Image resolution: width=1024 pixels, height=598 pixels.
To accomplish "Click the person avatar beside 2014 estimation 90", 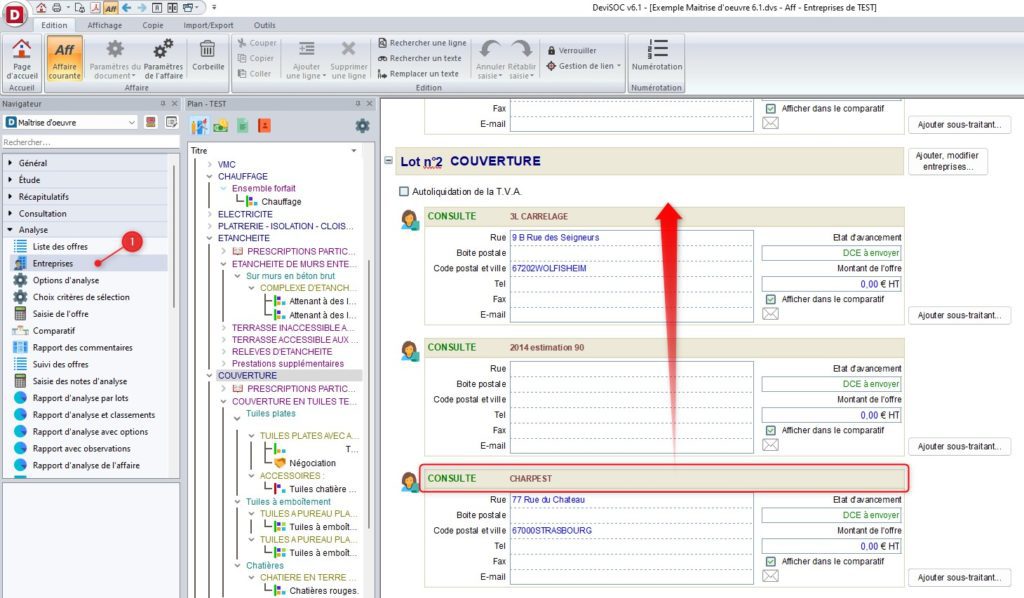I will (410, 351).
